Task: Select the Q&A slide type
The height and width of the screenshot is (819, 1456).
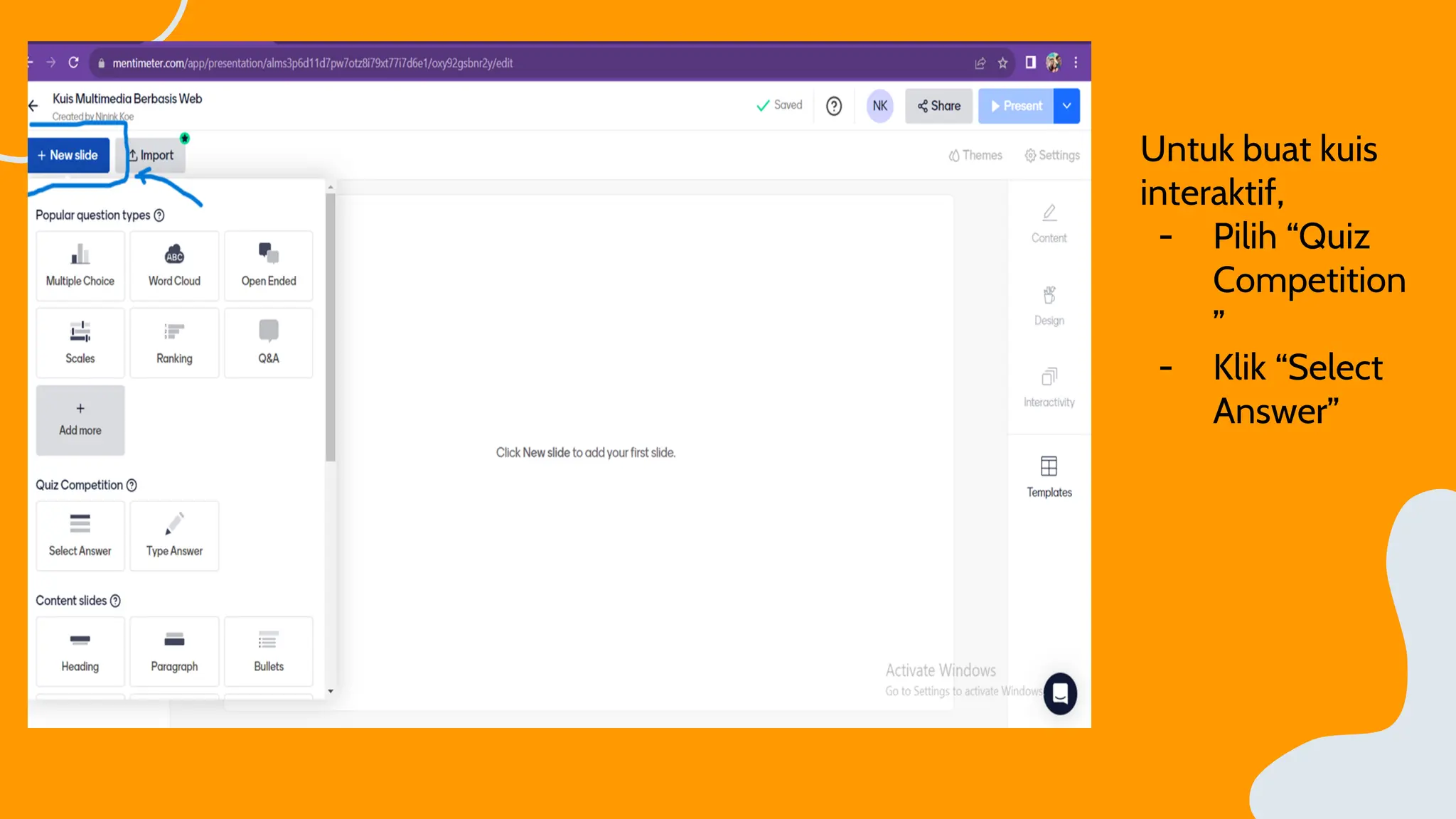Action: [x=268, y=343]
